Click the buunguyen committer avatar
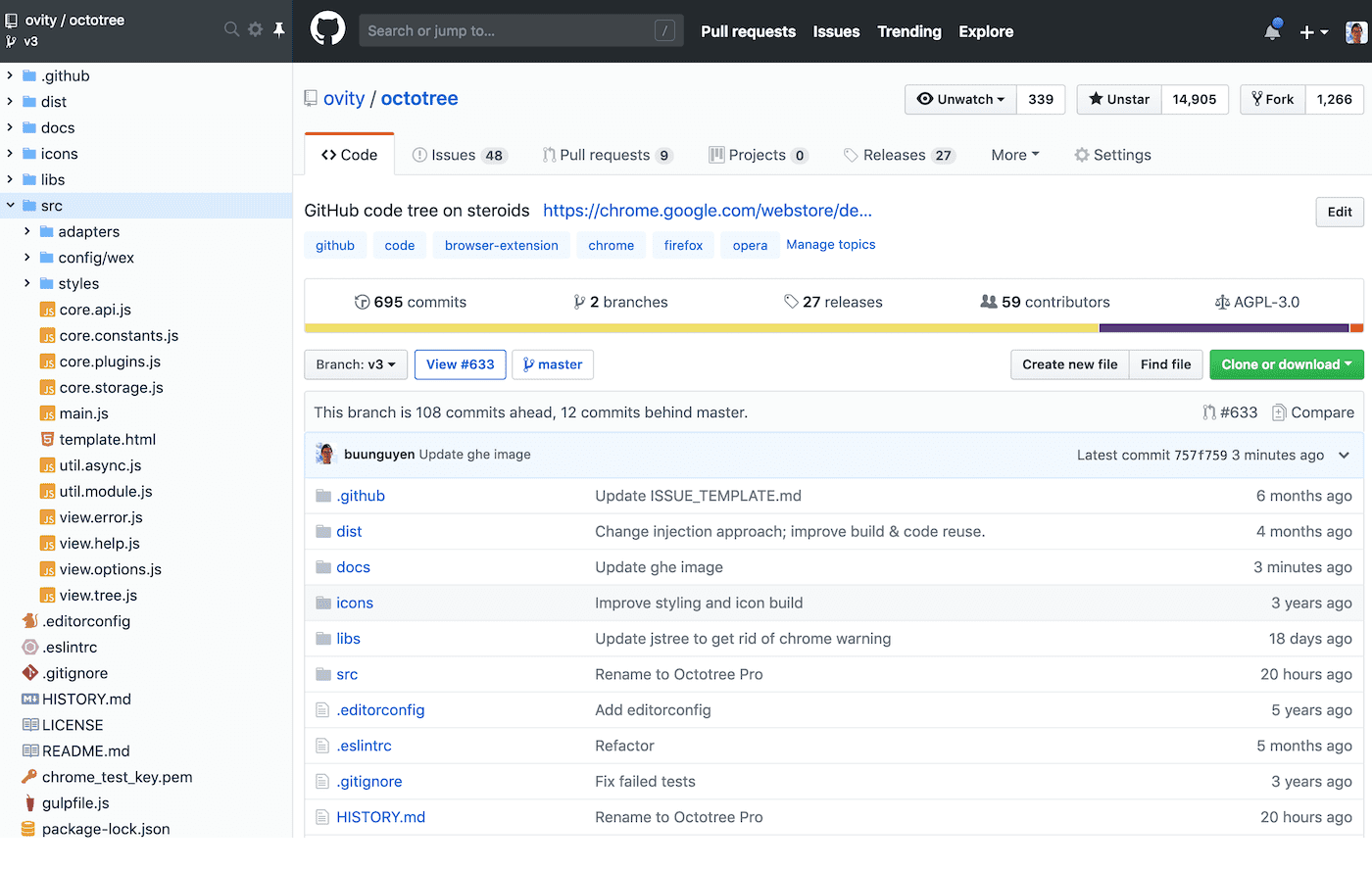 point(325,455)
